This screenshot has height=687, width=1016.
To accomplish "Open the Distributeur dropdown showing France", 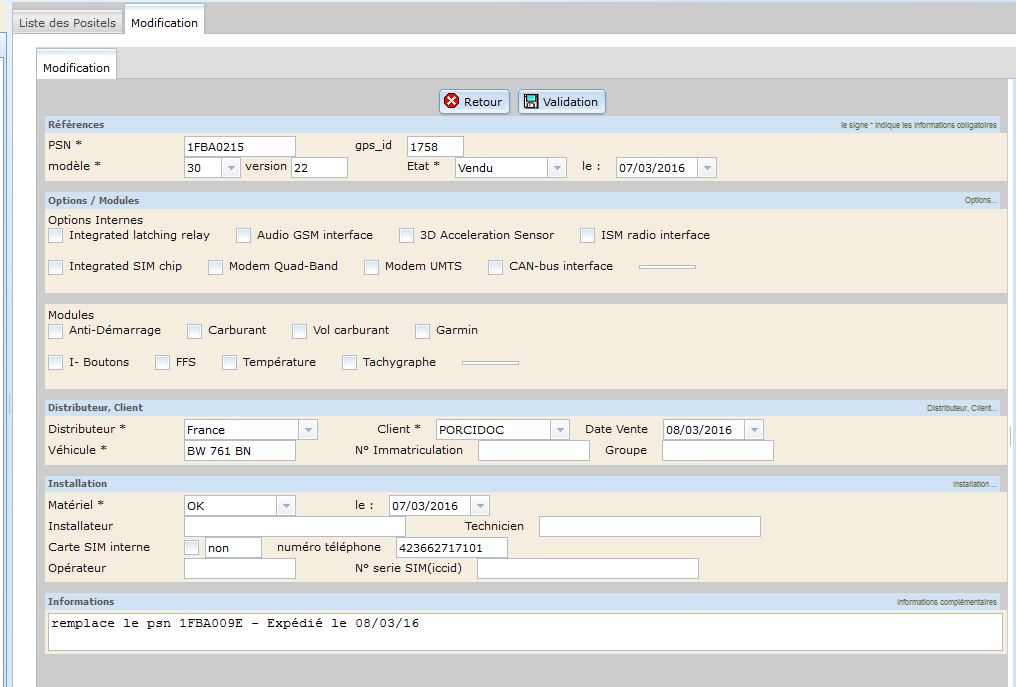I will tap(308, 430).
